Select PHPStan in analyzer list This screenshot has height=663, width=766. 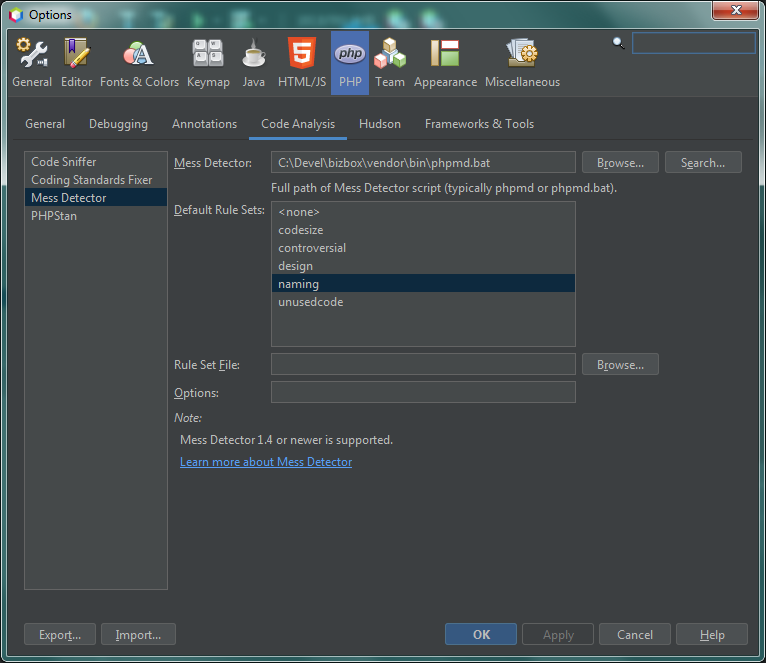coord(96,215)
